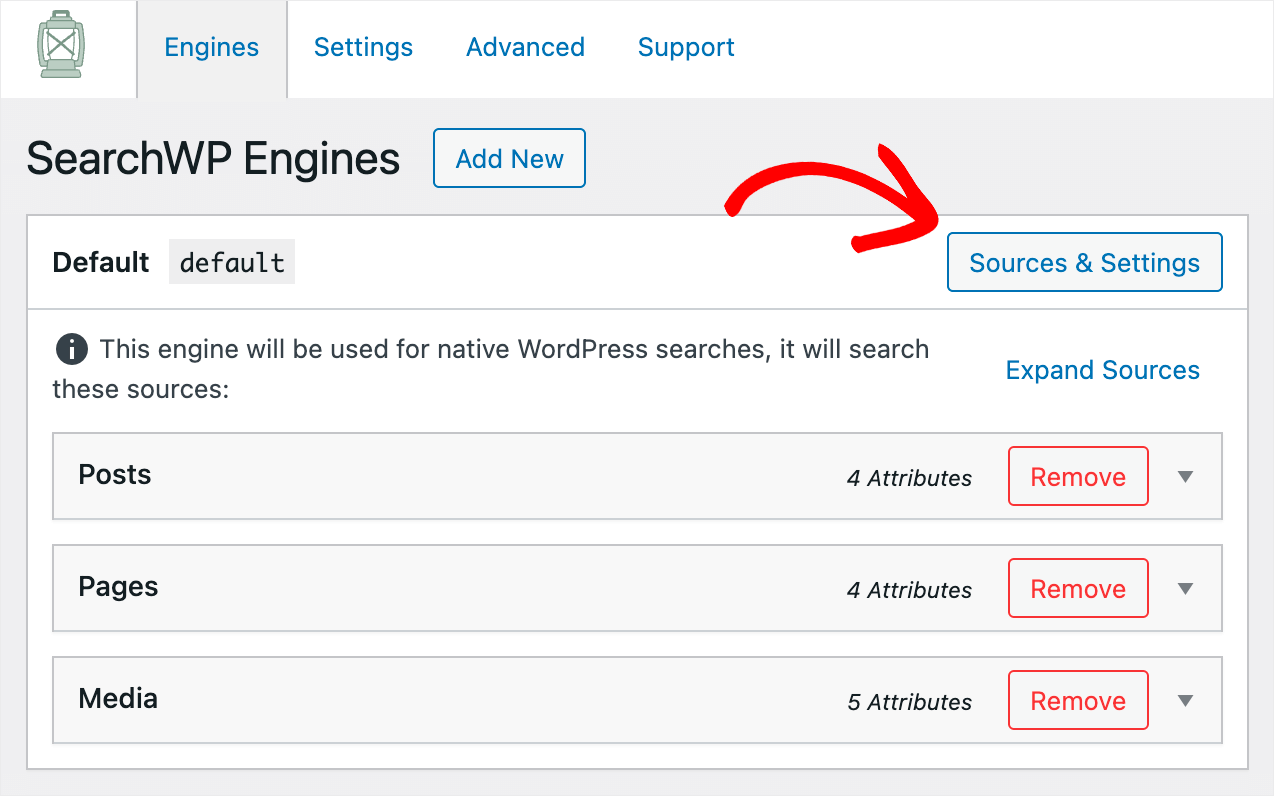
Task: Click the Expand Sources link
Action: coord(1102,370)
